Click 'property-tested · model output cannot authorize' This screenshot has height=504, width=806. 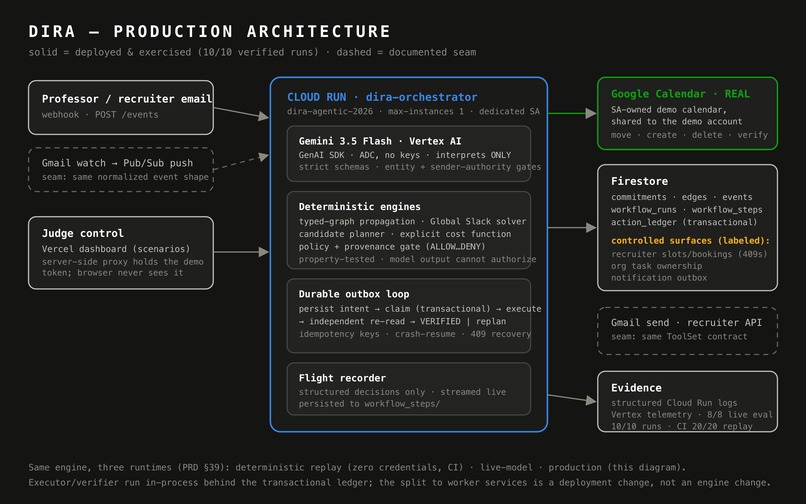click(417, 259)
